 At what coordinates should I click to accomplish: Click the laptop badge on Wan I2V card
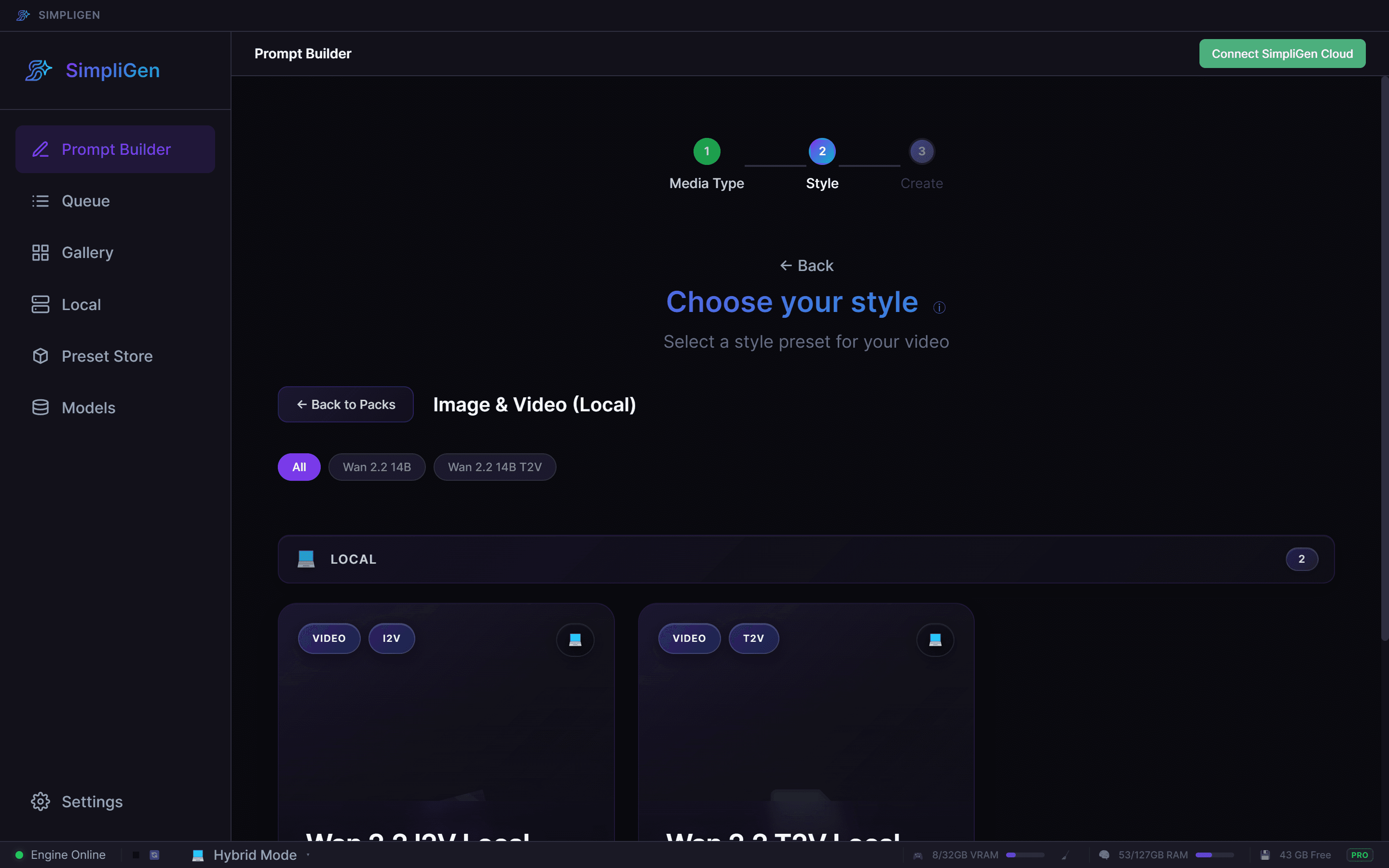(x=575, y=639)
